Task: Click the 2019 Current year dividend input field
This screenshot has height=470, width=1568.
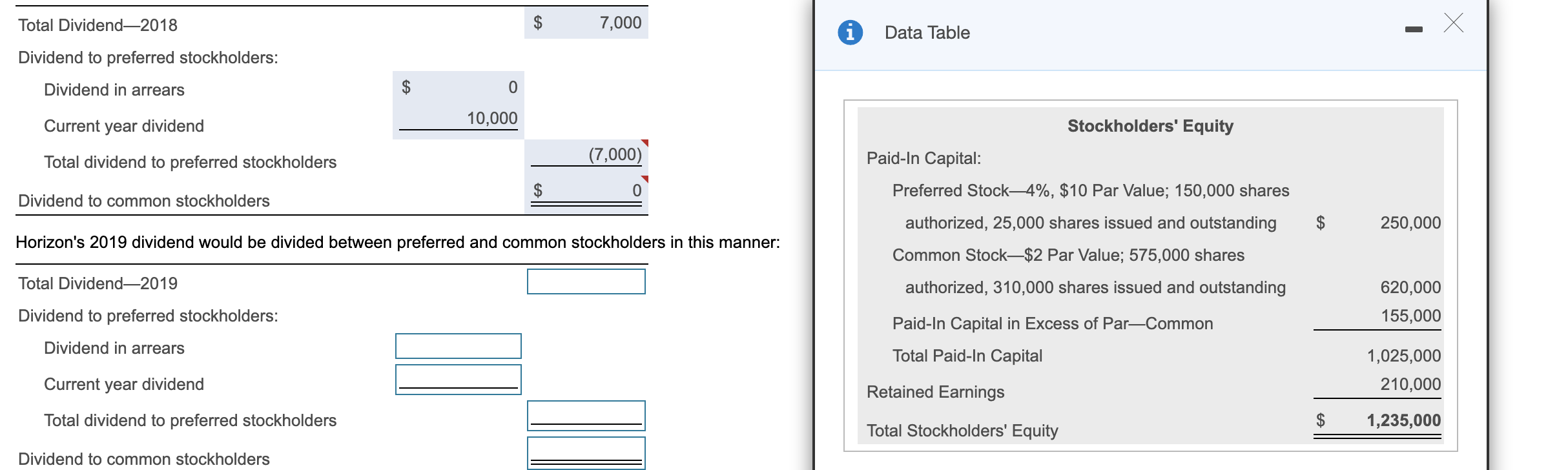Action: click(458, 380)
